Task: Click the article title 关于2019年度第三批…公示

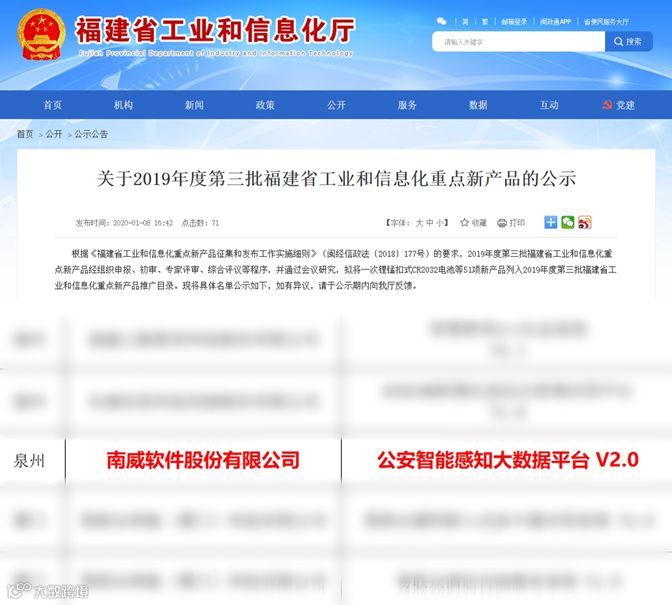Action: 336,179
